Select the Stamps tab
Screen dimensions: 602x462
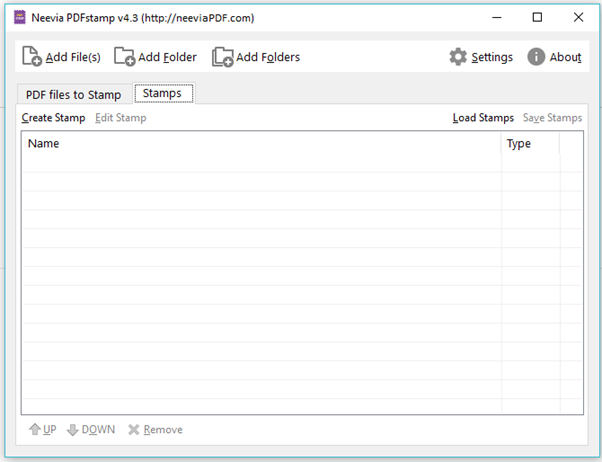[x=163, y=93]
